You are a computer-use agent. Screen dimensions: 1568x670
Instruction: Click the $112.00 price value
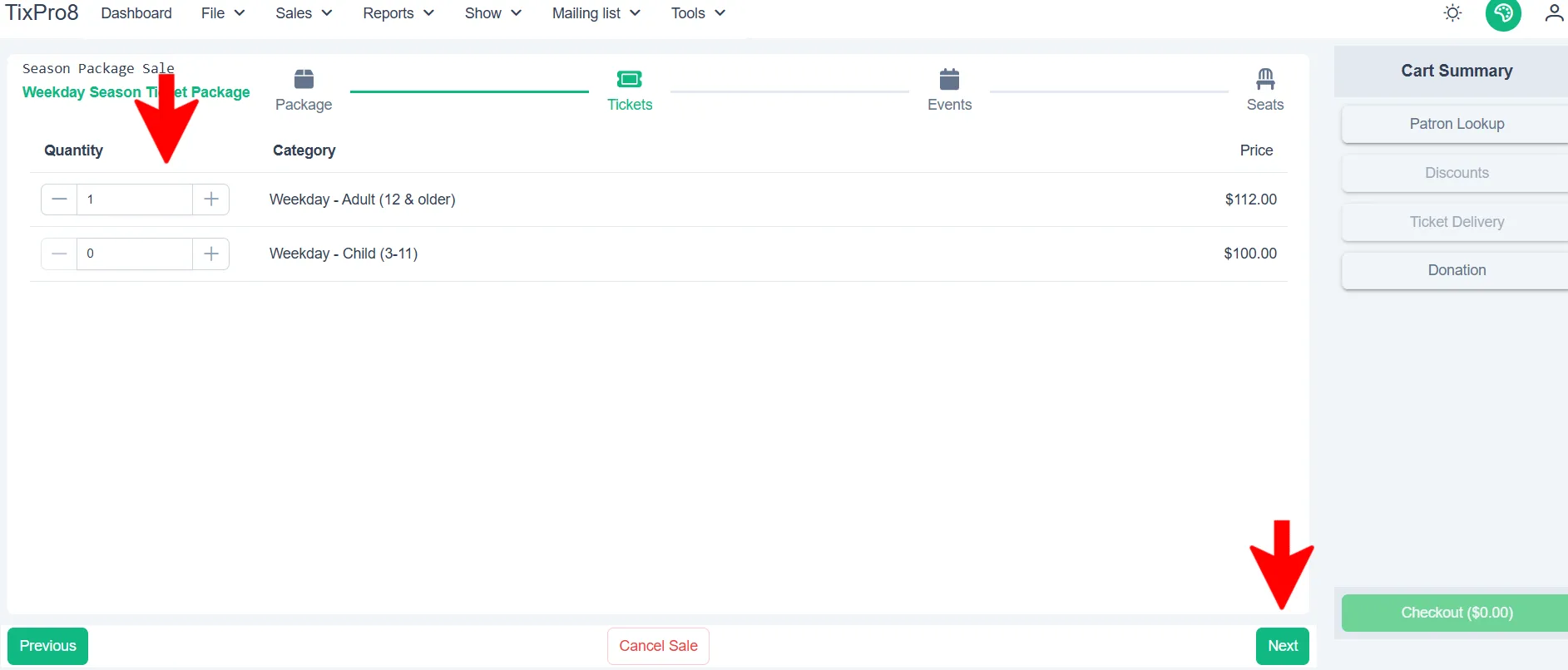[1250, 200]
